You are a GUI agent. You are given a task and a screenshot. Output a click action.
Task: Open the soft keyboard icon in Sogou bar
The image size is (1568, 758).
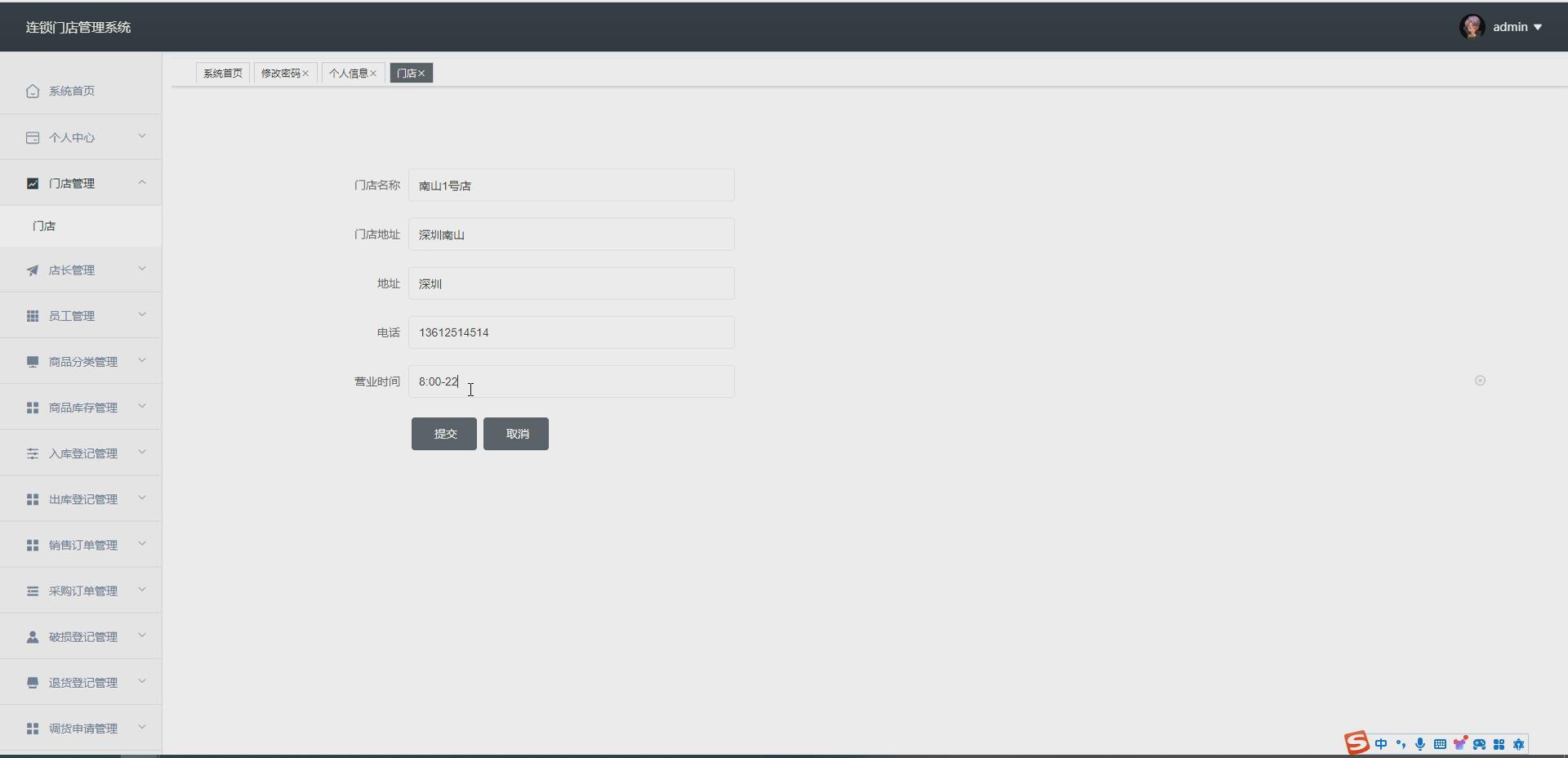click(x=1440, y=744)
